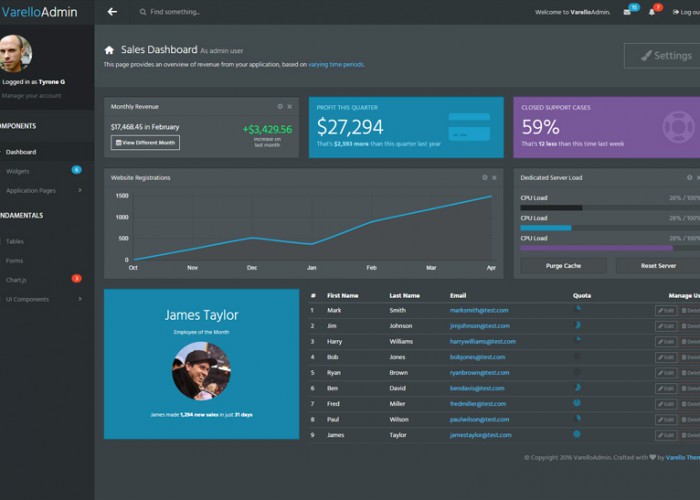Open paulwilson@test.com email link
This screenshot has width=700, height=500.
tap(479, 420)
